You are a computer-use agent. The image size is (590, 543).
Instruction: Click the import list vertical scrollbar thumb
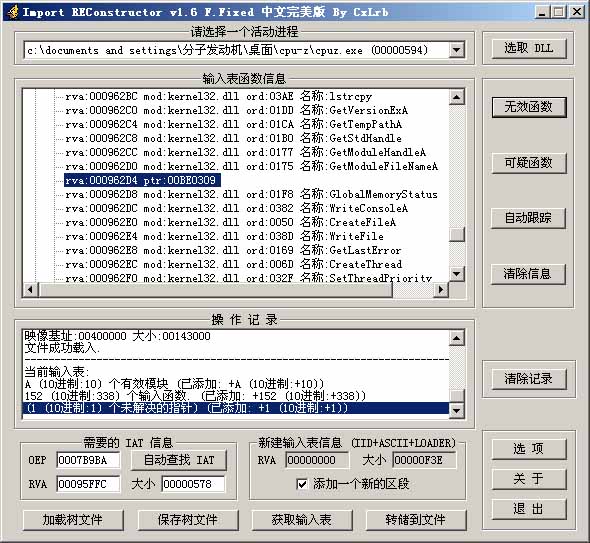coord(457,234)
